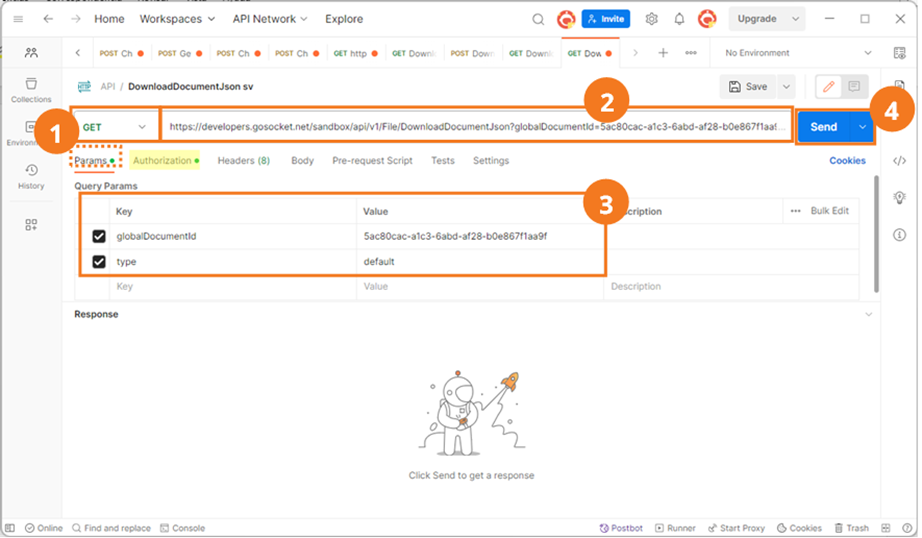Switch to the Authorization tab

(165, 161)
